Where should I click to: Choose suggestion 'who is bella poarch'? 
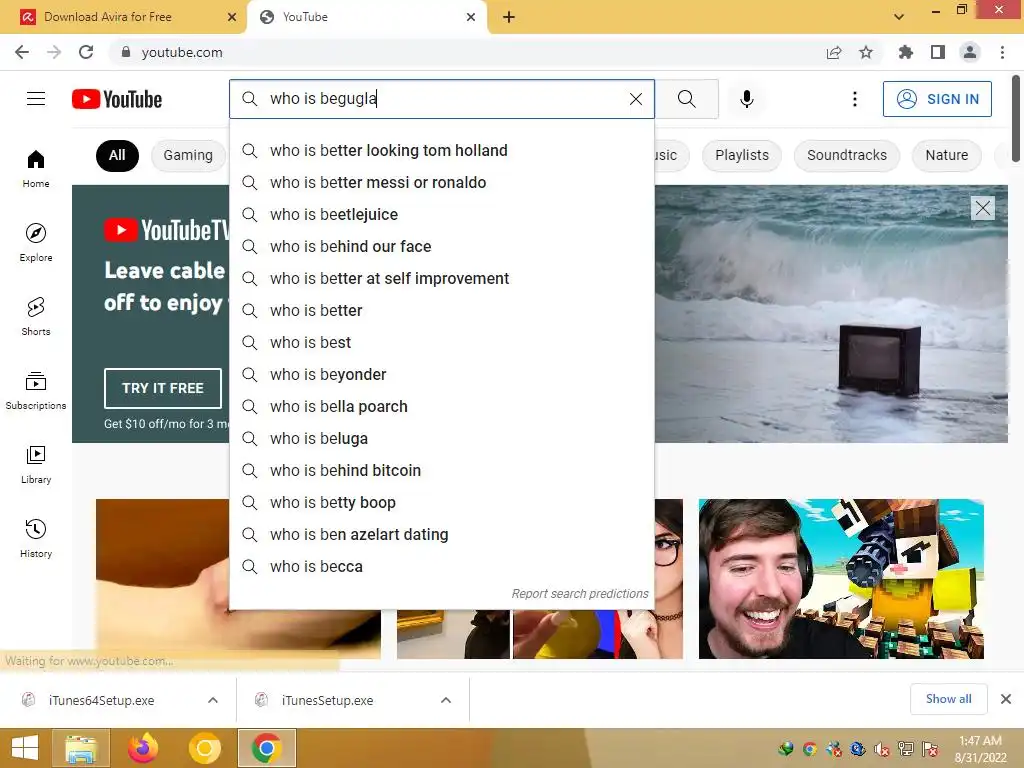coord(442,406)
